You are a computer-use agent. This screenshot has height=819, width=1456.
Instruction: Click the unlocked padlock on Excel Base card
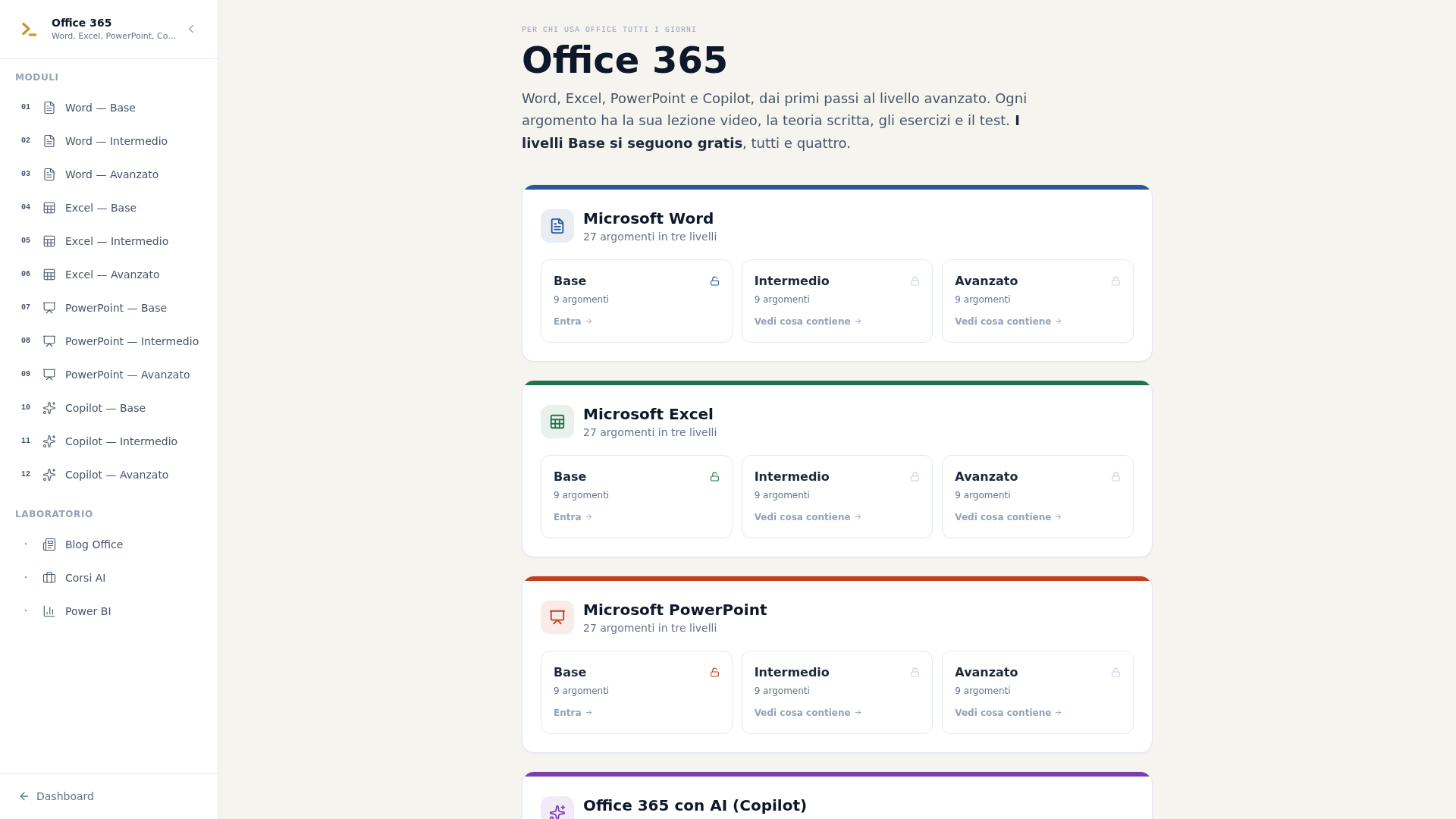[x=714, y=477]
